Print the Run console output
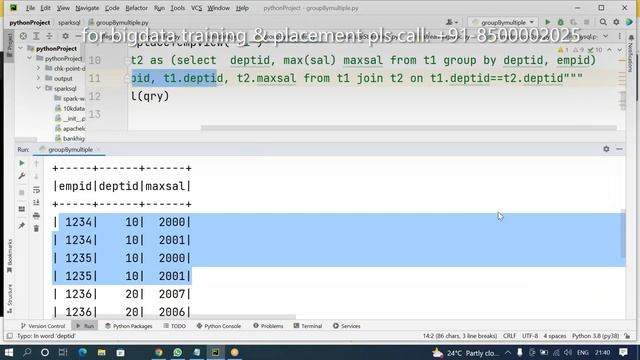 36,216
